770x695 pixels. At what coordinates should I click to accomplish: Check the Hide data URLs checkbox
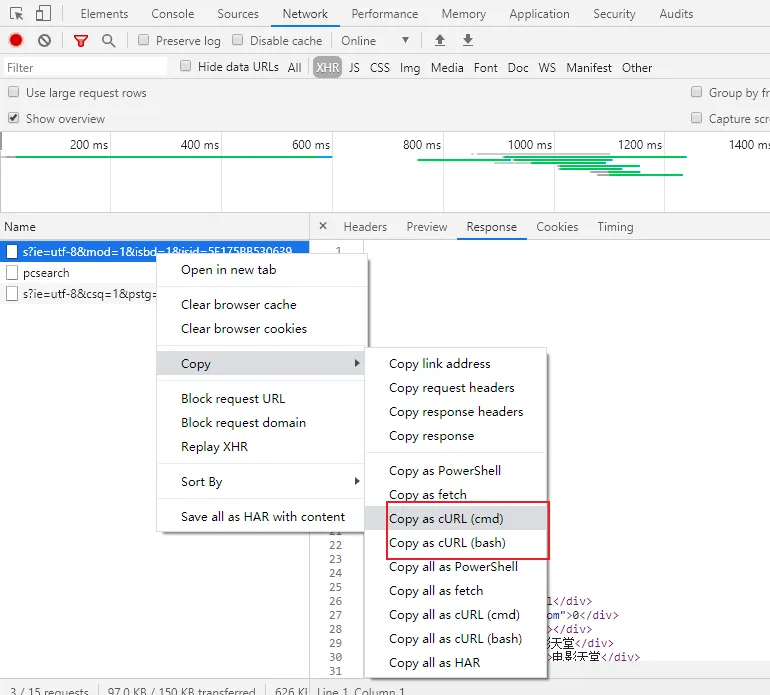(x=185, y=66)
